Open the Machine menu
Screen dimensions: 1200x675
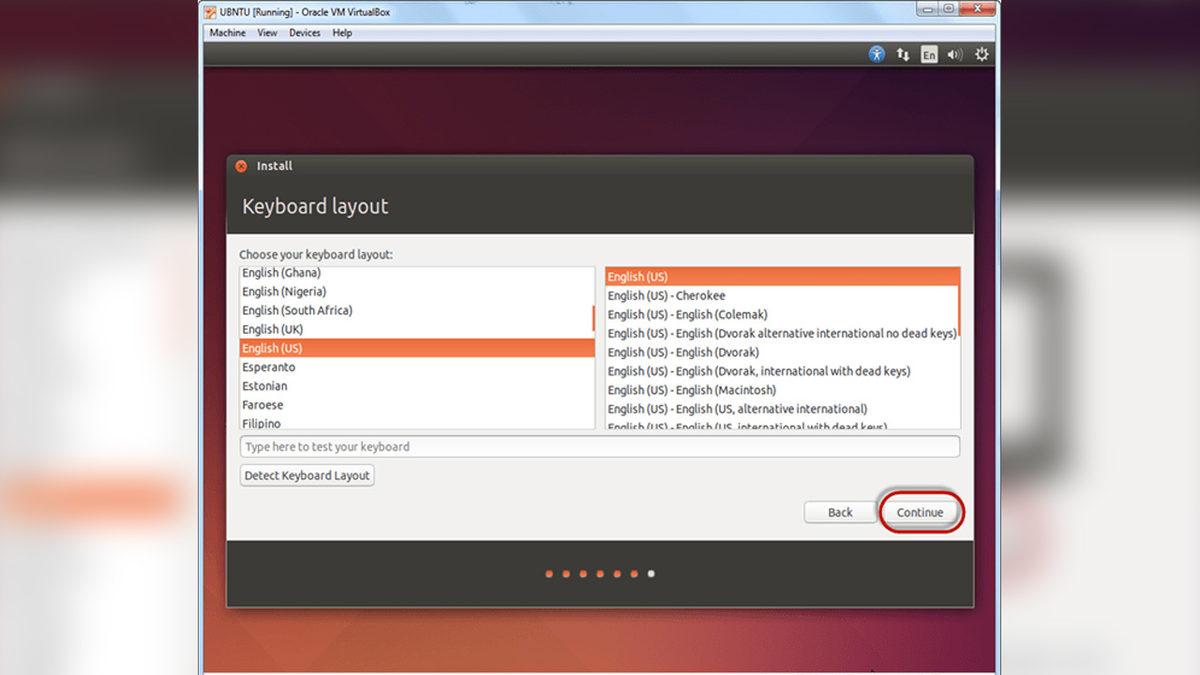coord(227,32)
